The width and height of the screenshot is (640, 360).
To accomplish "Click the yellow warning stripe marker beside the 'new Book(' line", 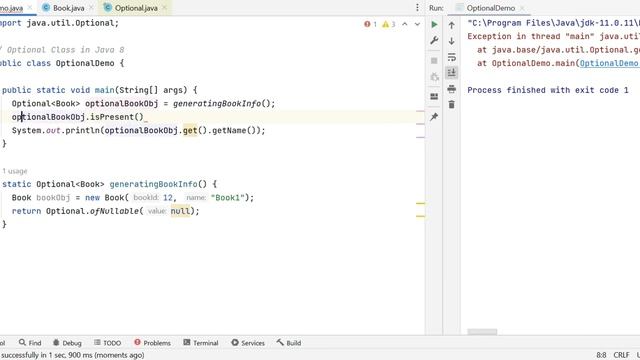I will coord(420,203).
